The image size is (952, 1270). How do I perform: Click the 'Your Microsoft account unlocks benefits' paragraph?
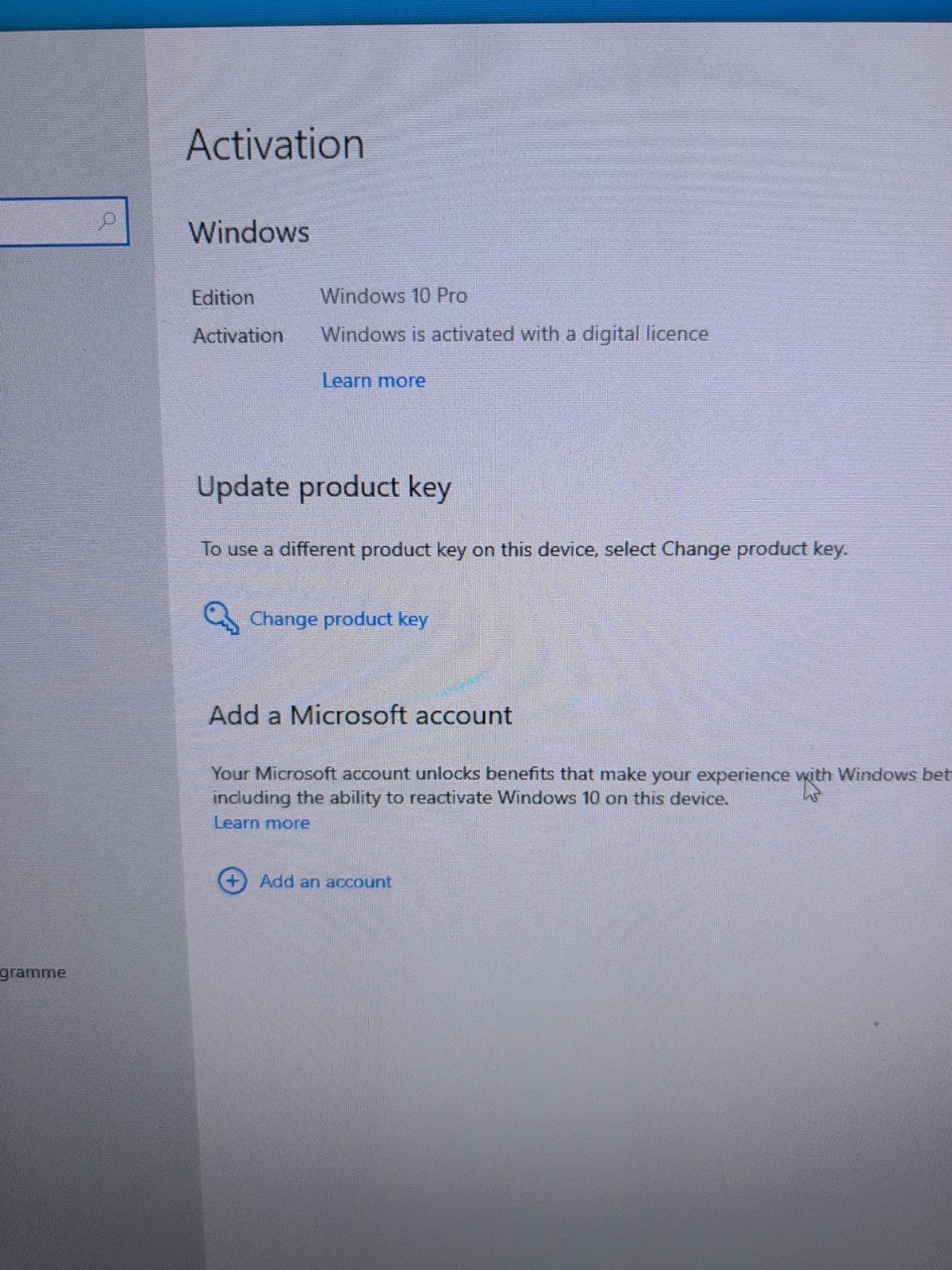pyautogui.click(x=580, y=786)
